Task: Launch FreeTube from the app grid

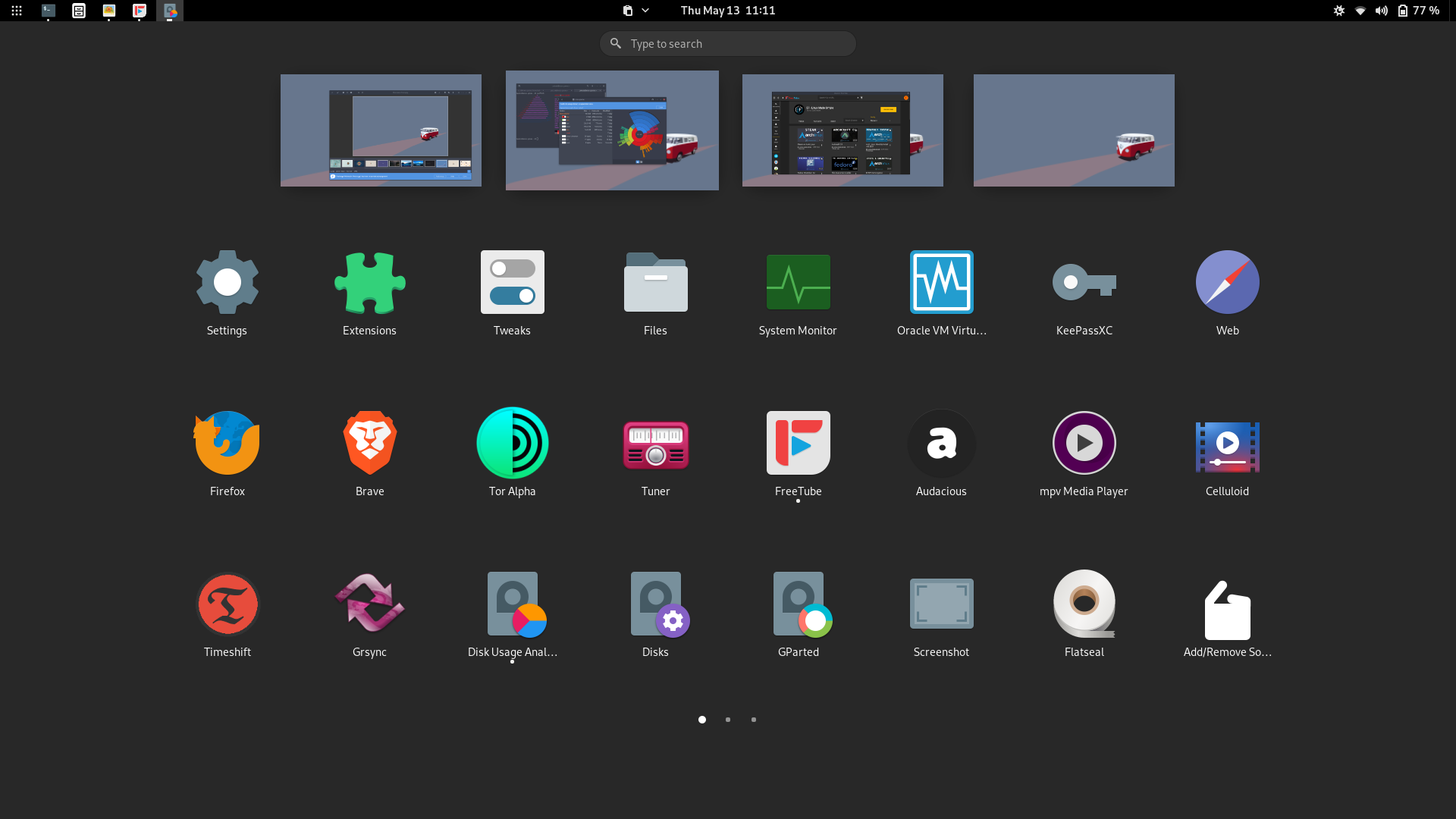Action: pyautogui.click(x=798, y=443)
